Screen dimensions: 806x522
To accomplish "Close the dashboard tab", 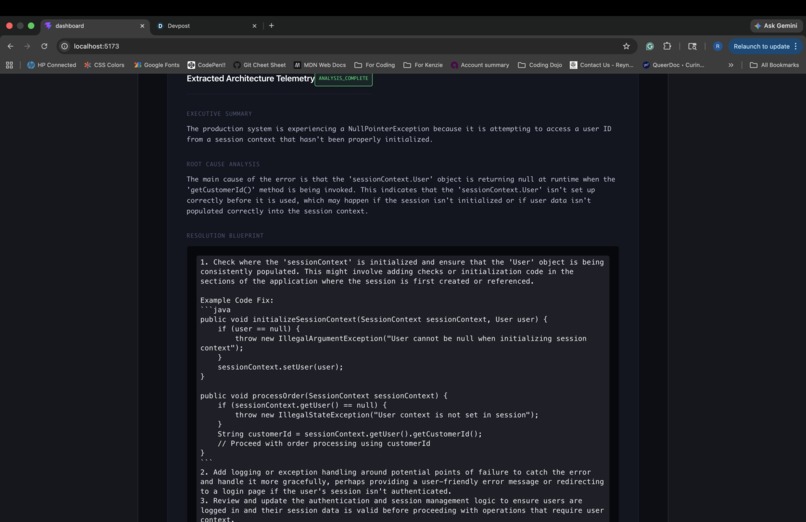I will (142, 26).
